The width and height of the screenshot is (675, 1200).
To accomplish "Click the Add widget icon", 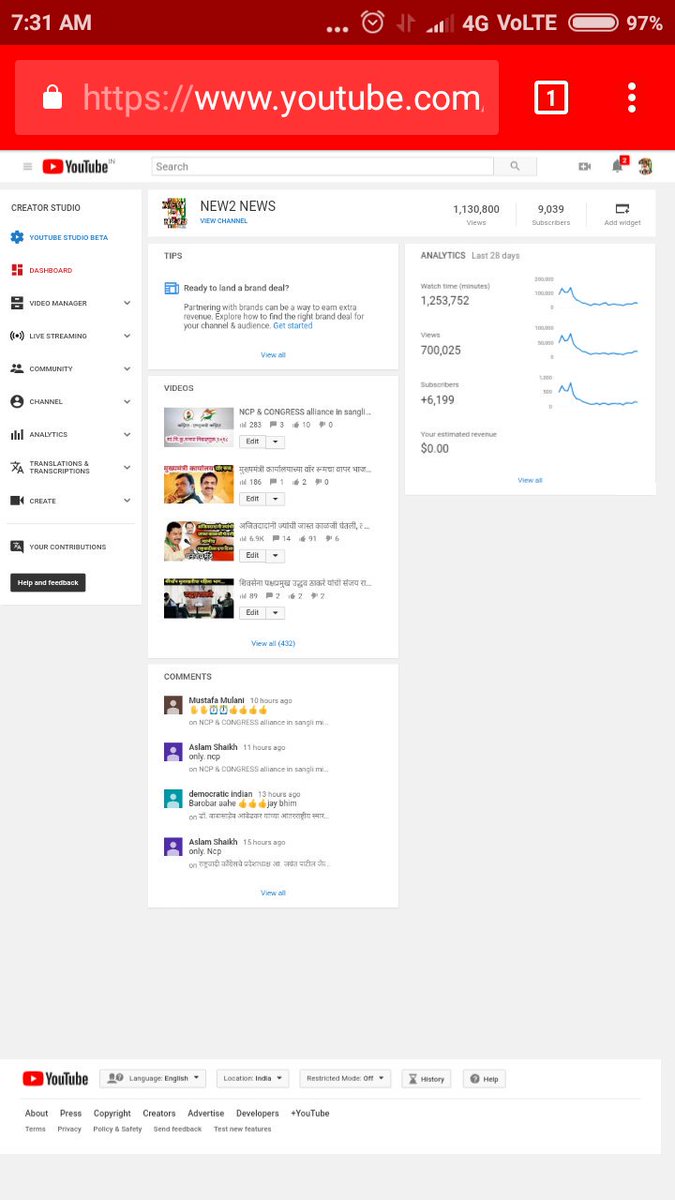I will (x=622, y=209).
